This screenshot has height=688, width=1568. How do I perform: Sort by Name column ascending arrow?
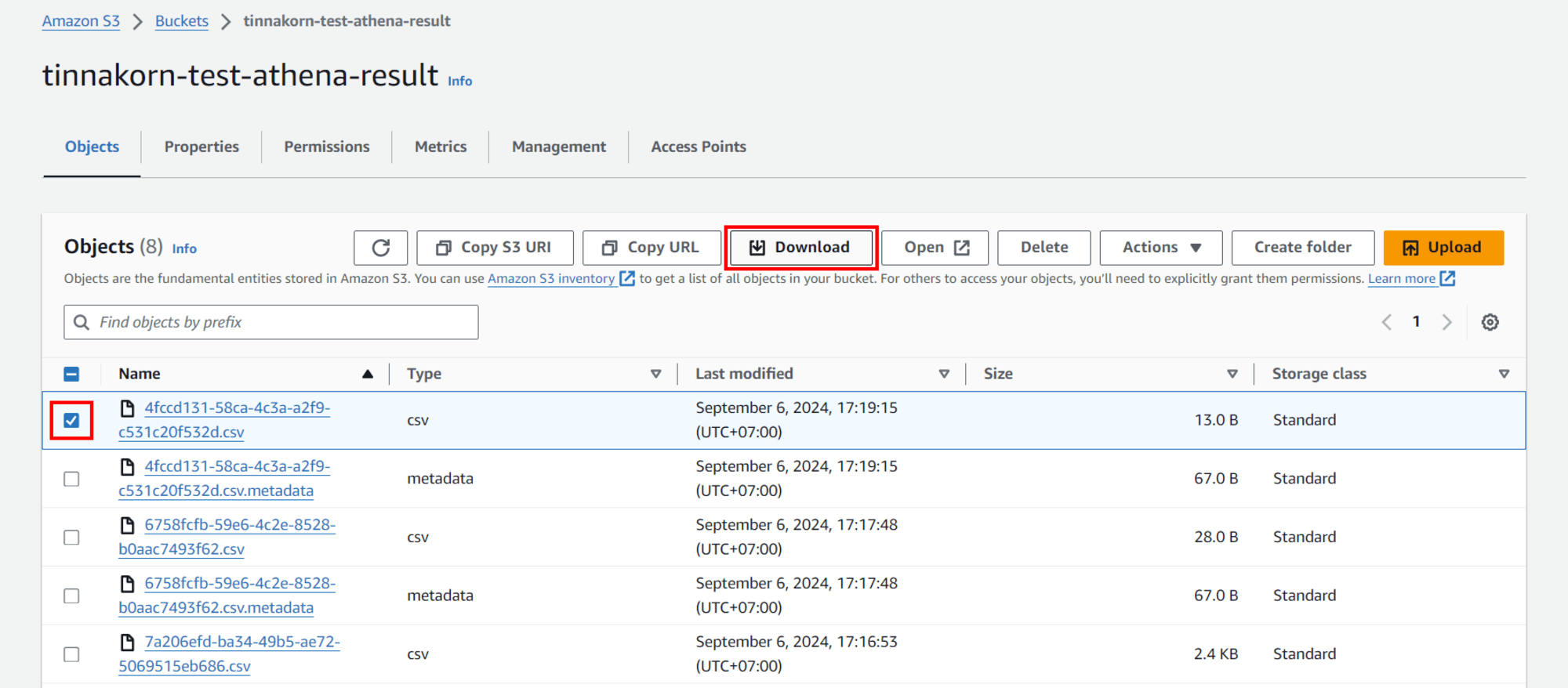pos(367,374)
